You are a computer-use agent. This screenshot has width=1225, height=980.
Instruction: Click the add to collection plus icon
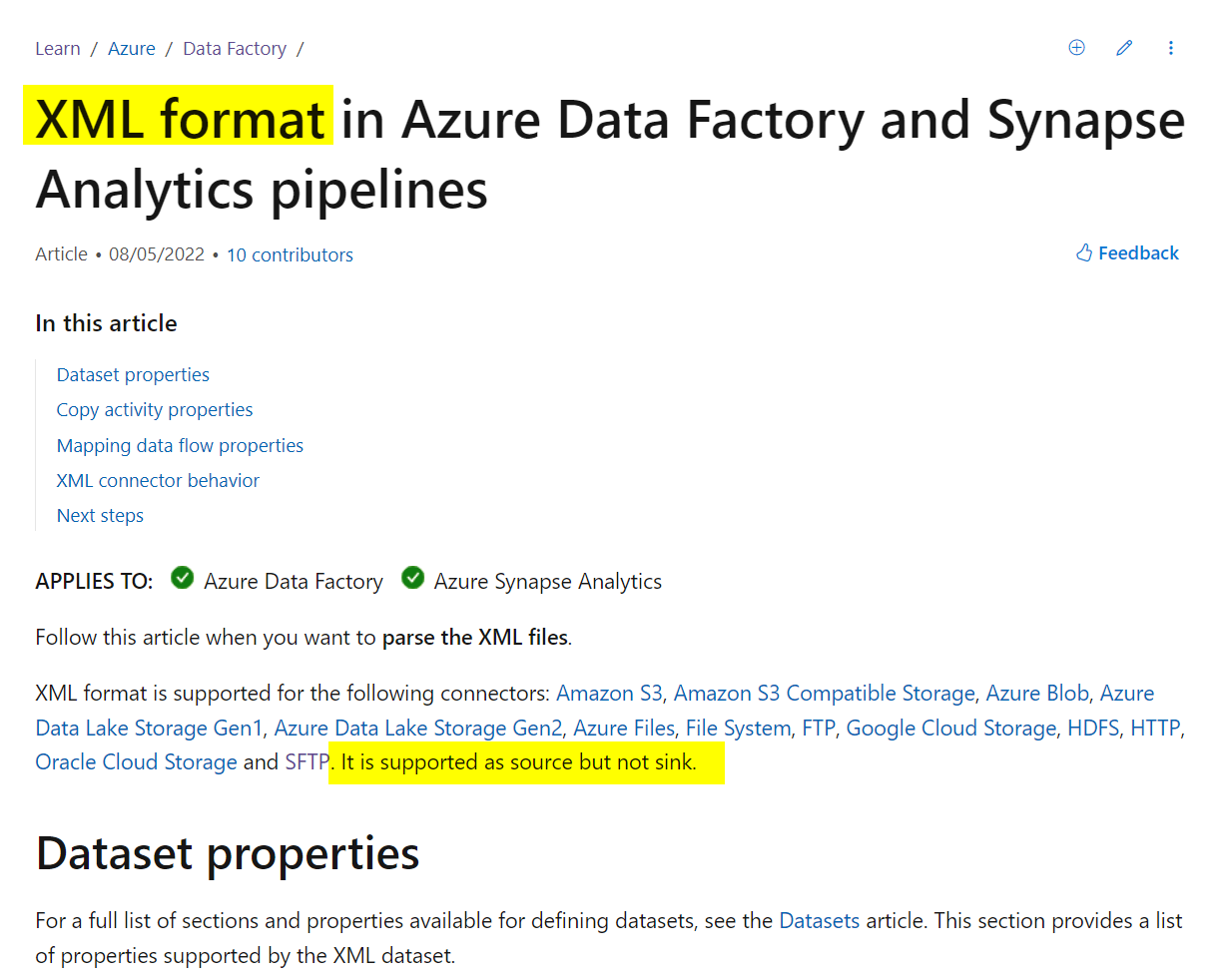tap(1076, 48)
